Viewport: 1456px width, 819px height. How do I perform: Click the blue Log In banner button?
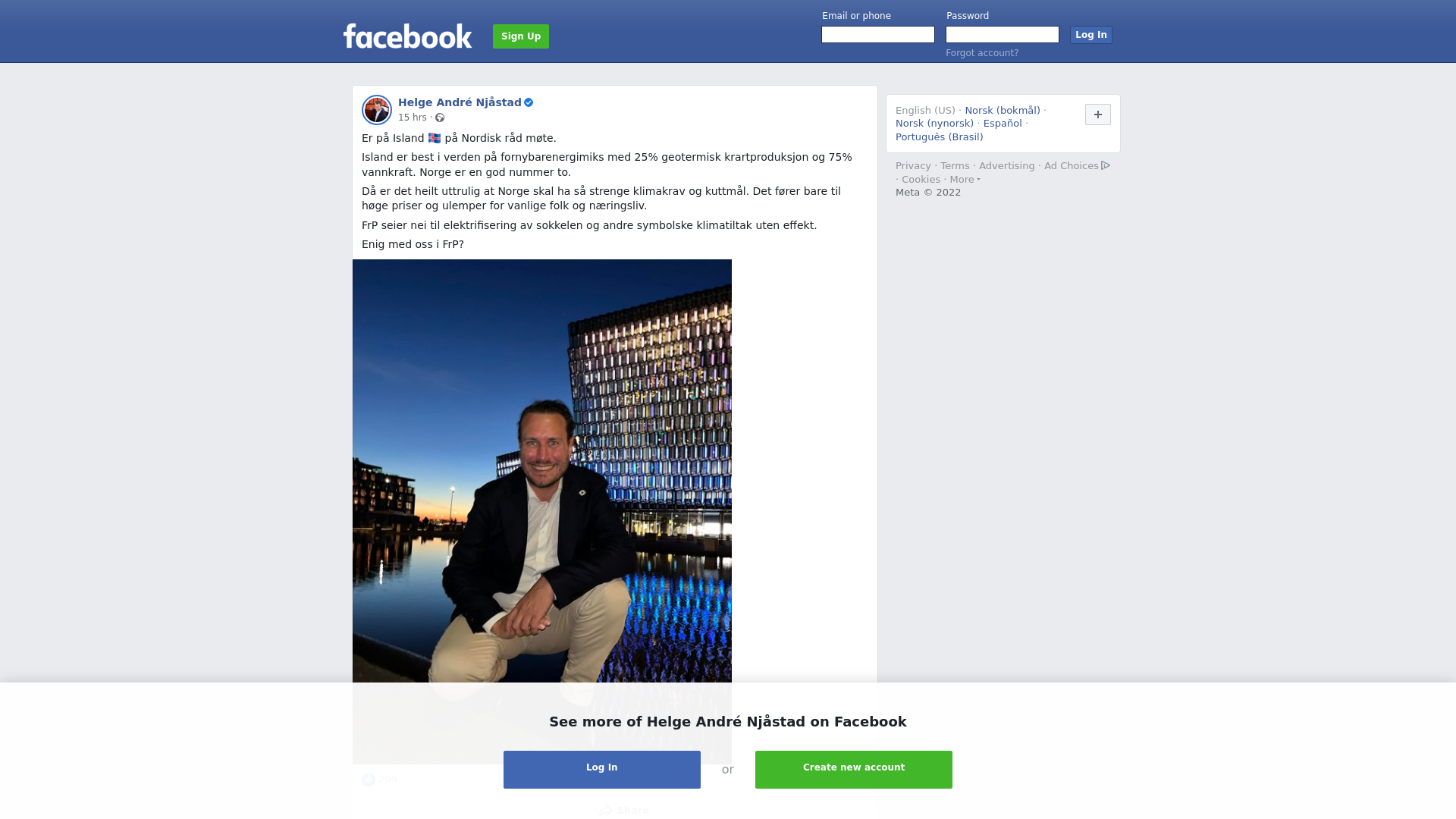pyautogui.click(x=602, y=770)
